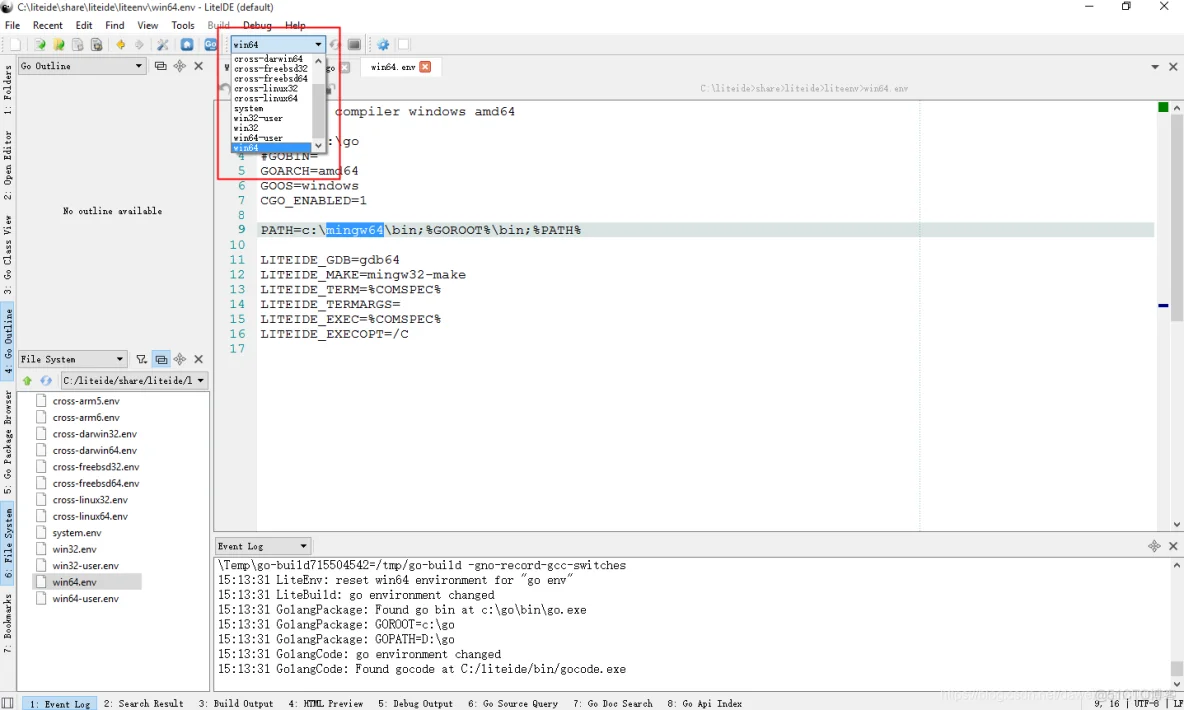Go forward with the grey arrow icon

pos(139,45)
